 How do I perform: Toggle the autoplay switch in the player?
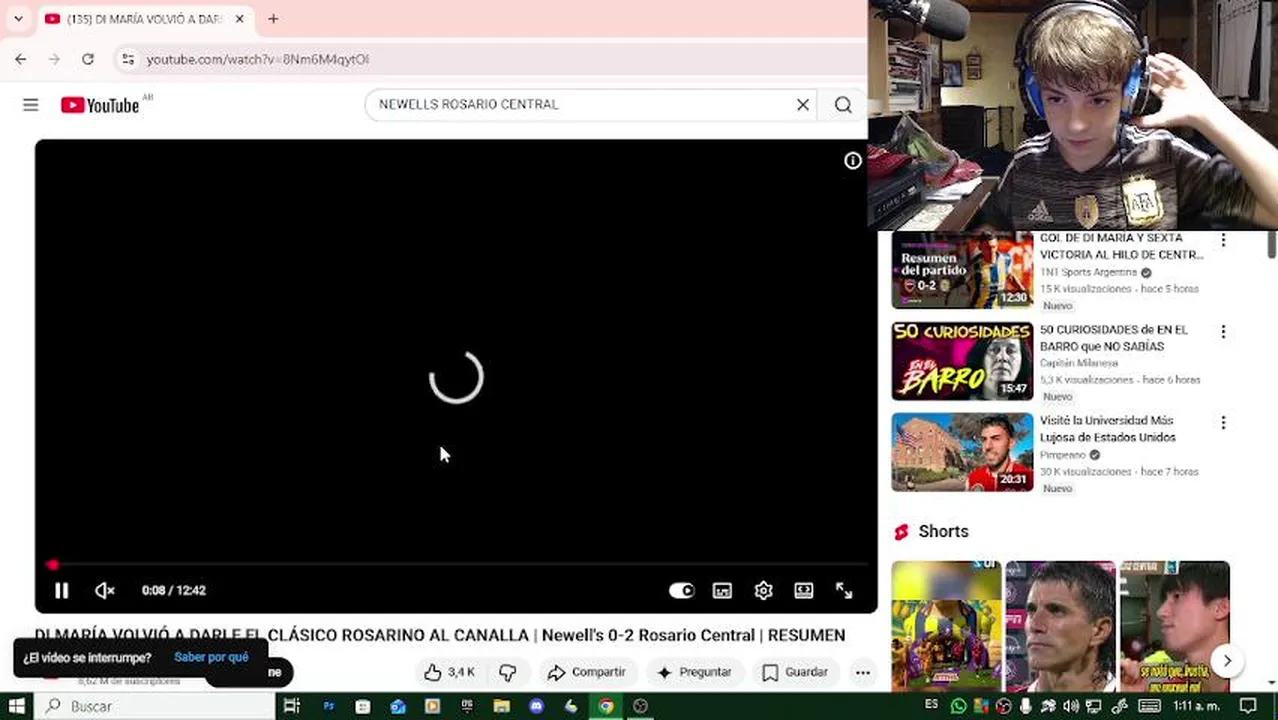click(x=681, y=591)
